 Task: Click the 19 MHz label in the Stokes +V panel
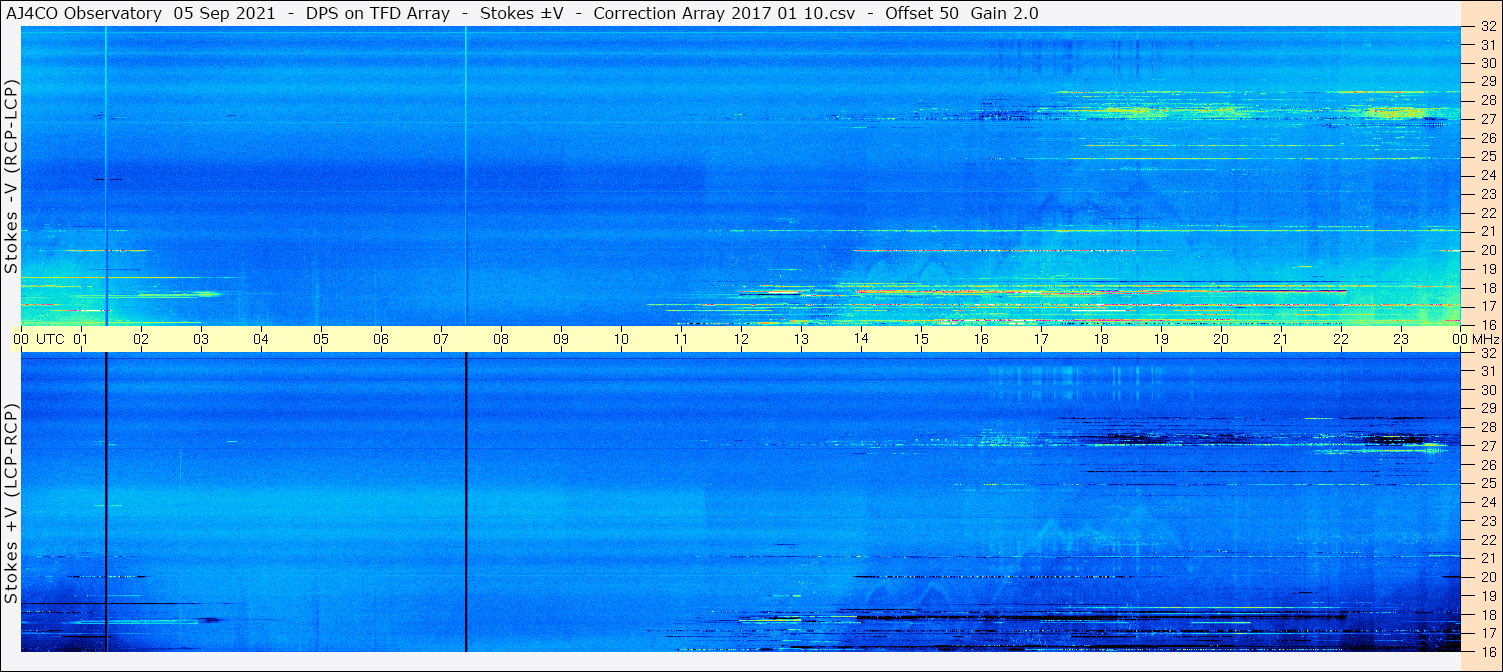[1488, 596]
